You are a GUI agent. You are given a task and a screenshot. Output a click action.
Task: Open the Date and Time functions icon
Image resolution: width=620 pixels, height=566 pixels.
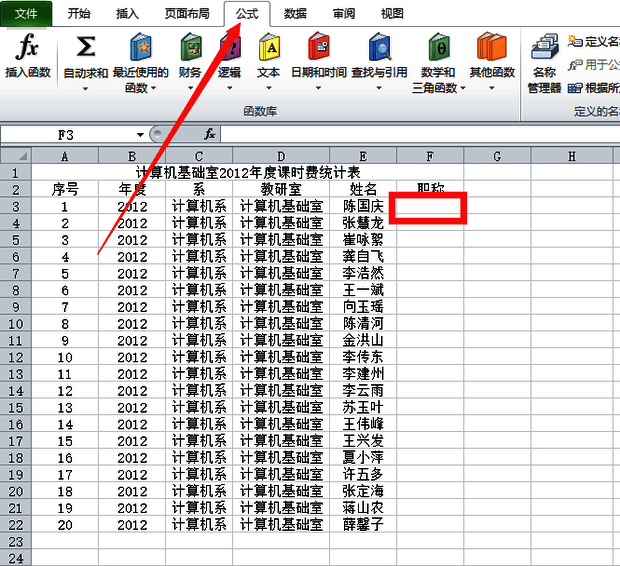pyautogui.click(x=319, y=47)
